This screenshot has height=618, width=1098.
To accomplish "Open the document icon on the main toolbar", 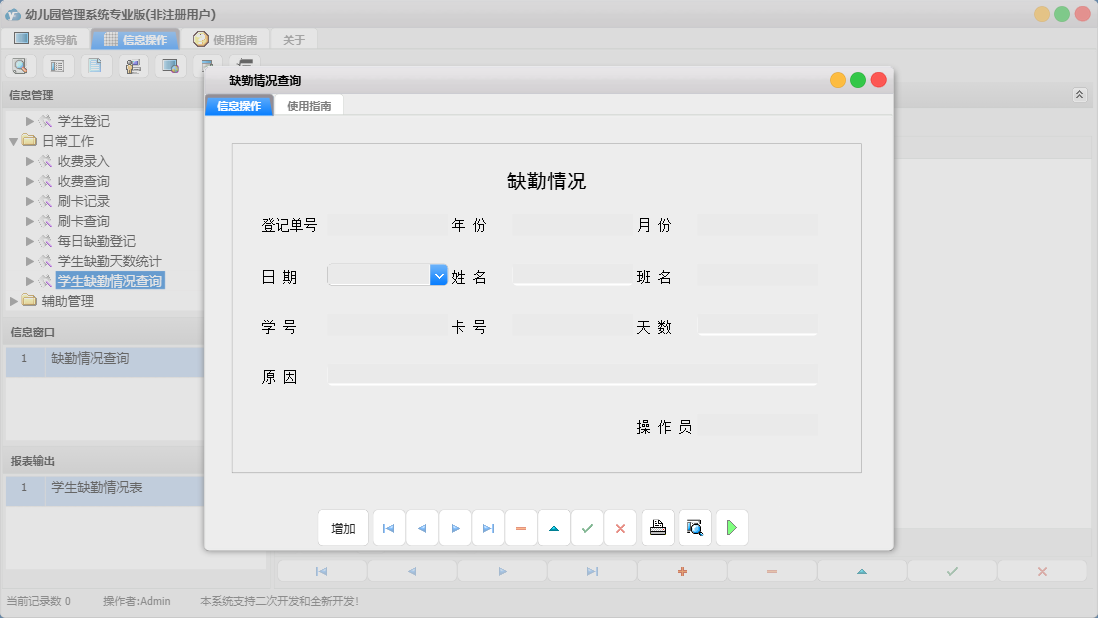I will (x=95, y=65).
